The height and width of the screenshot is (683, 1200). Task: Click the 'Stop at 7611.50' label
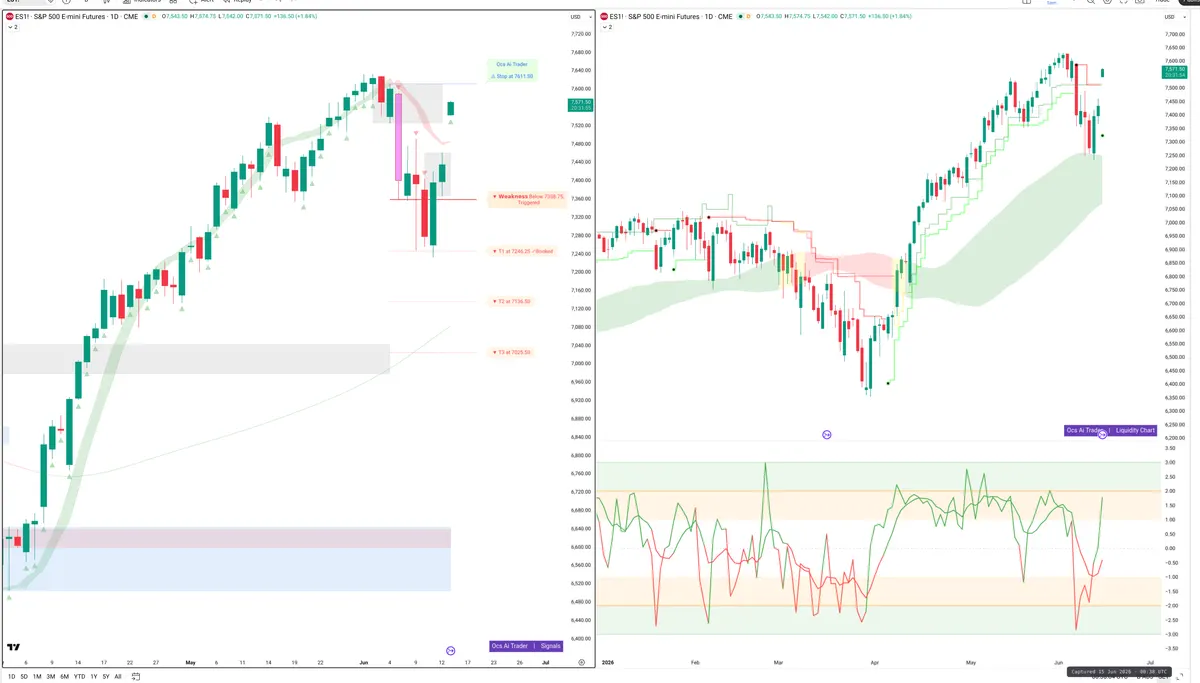coord(514,76)
